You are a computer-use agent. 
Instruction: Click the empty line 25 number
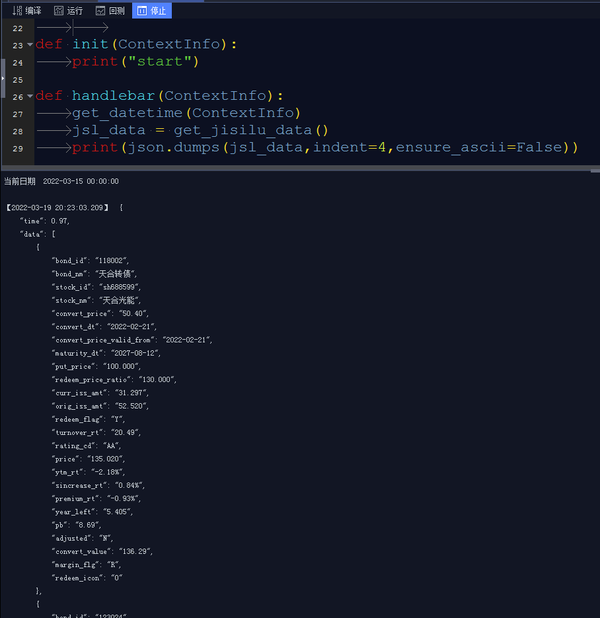pyautogui.click(x=18, y=79)
